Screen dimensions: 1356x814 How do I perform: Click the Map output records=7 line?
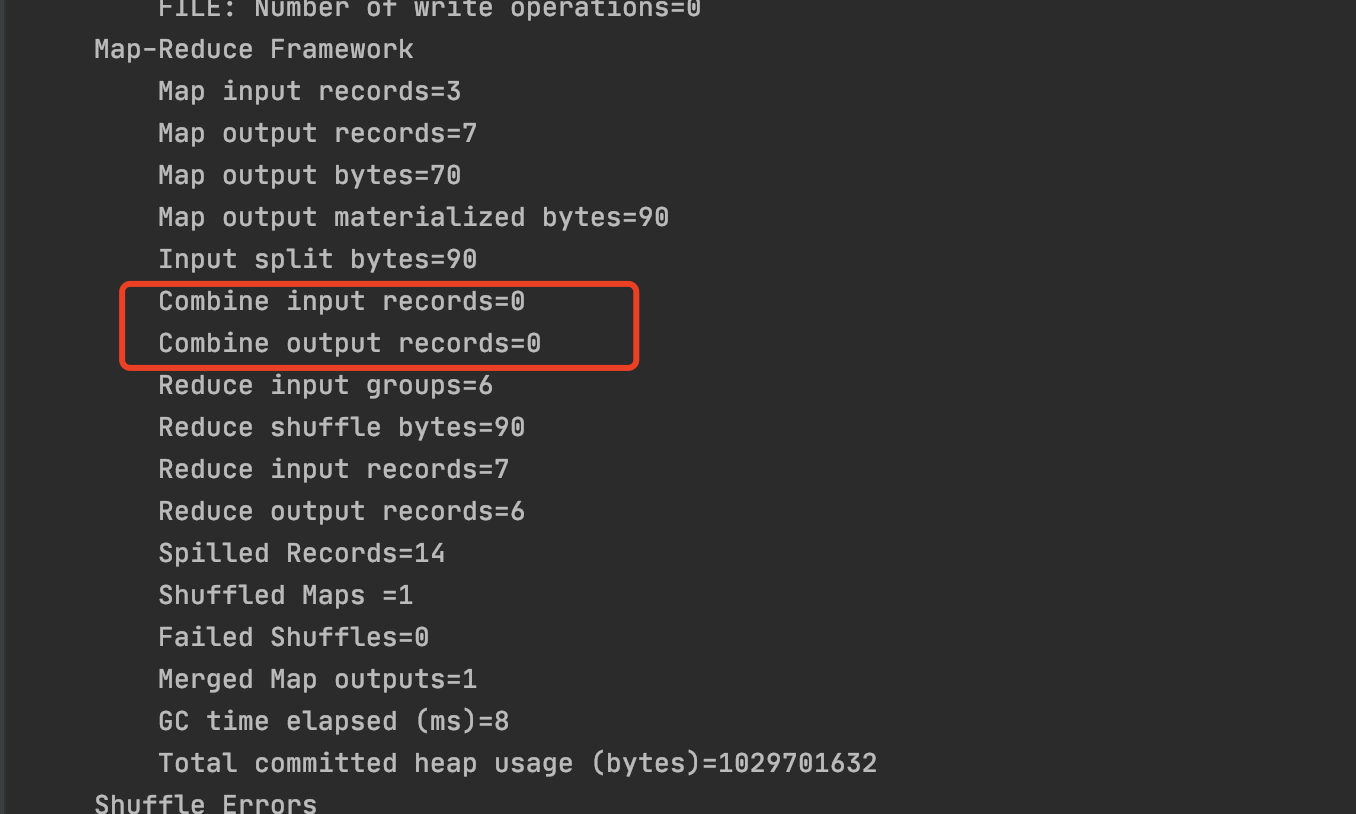coord(318,133)
